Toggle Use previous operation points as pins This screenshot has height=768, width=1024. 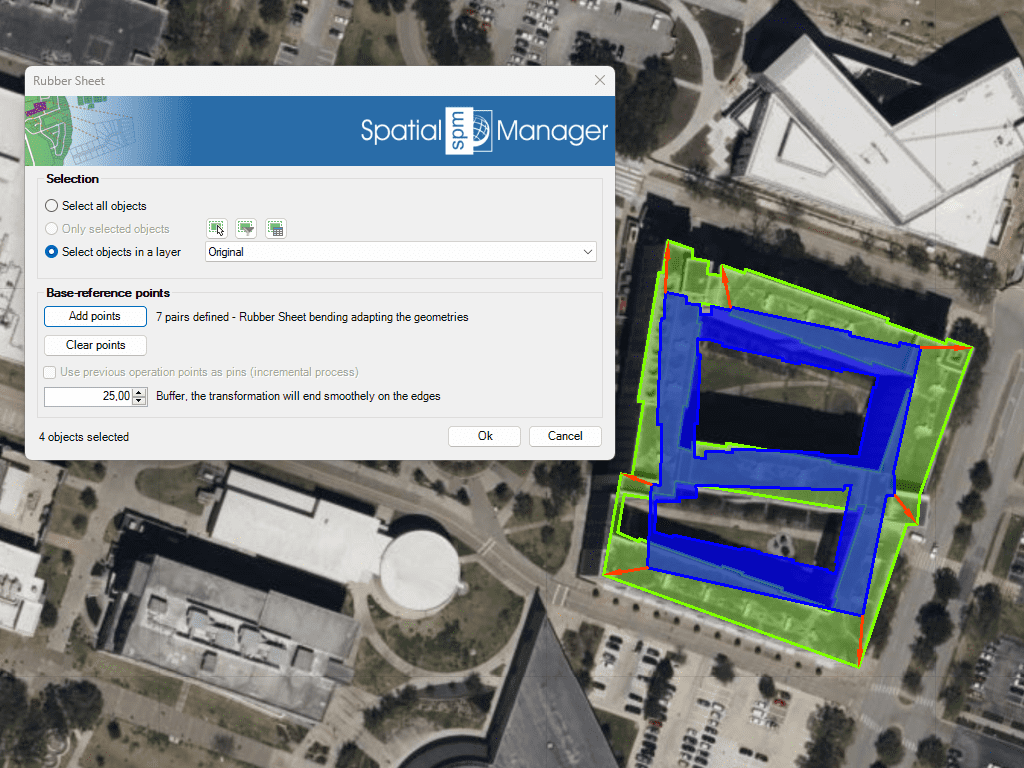[50, 372]
